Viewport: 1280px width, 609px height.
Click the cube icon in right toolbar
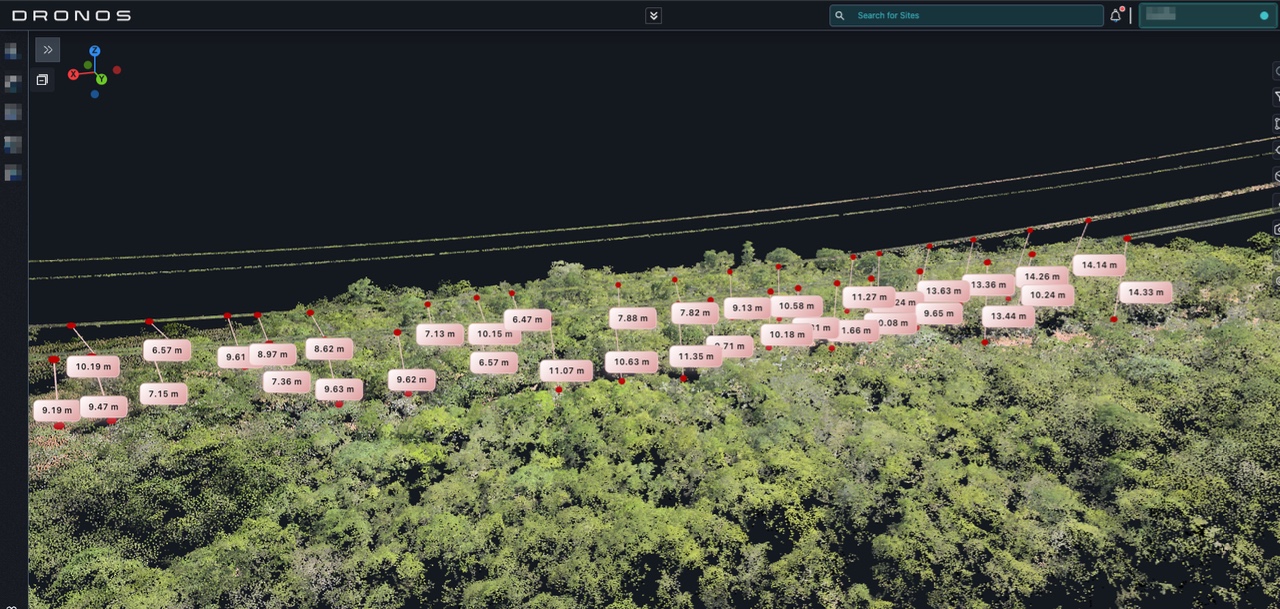[1276, 176]
